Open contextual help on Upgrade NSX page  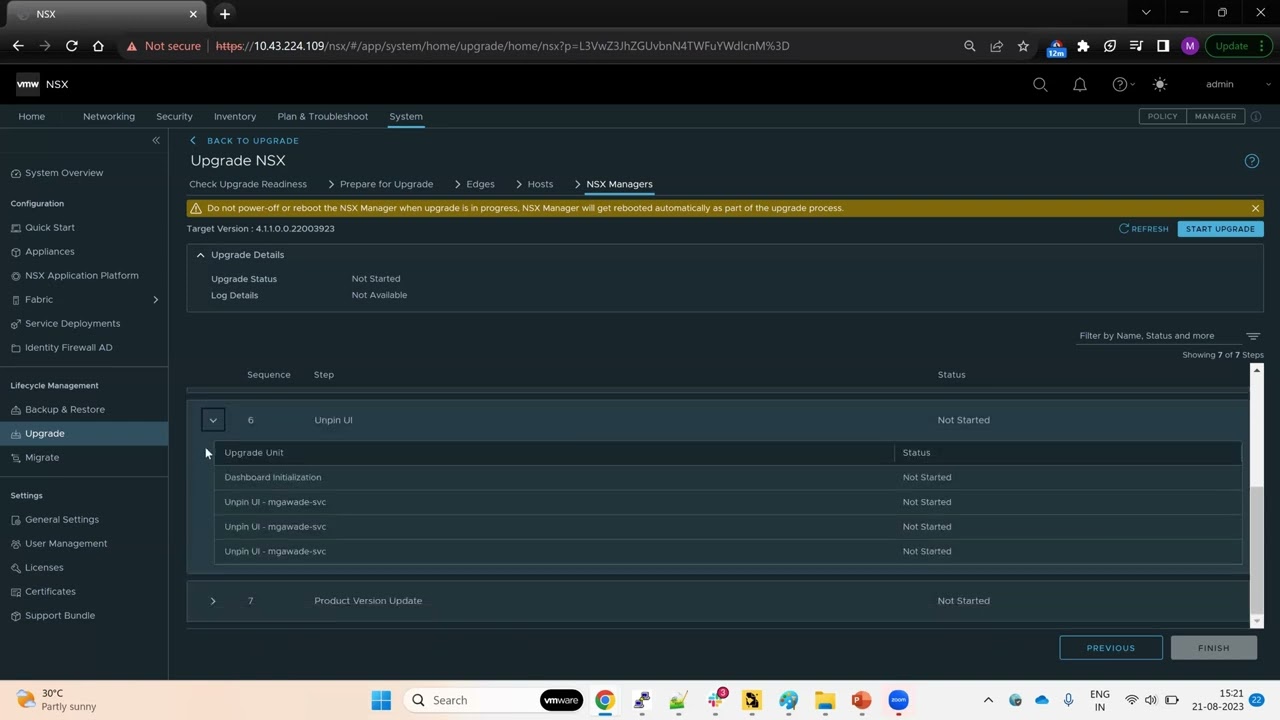[1251, 160]
